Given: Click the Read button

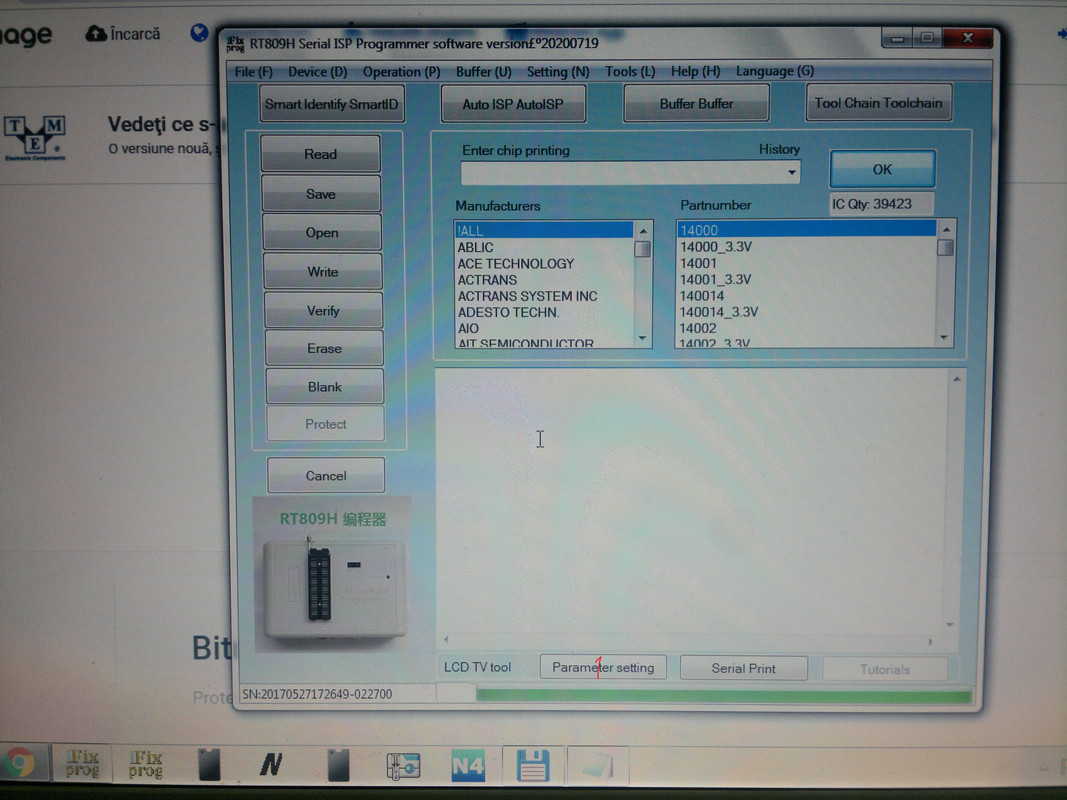Looking at the screenshot, I should tap(321, 154).
